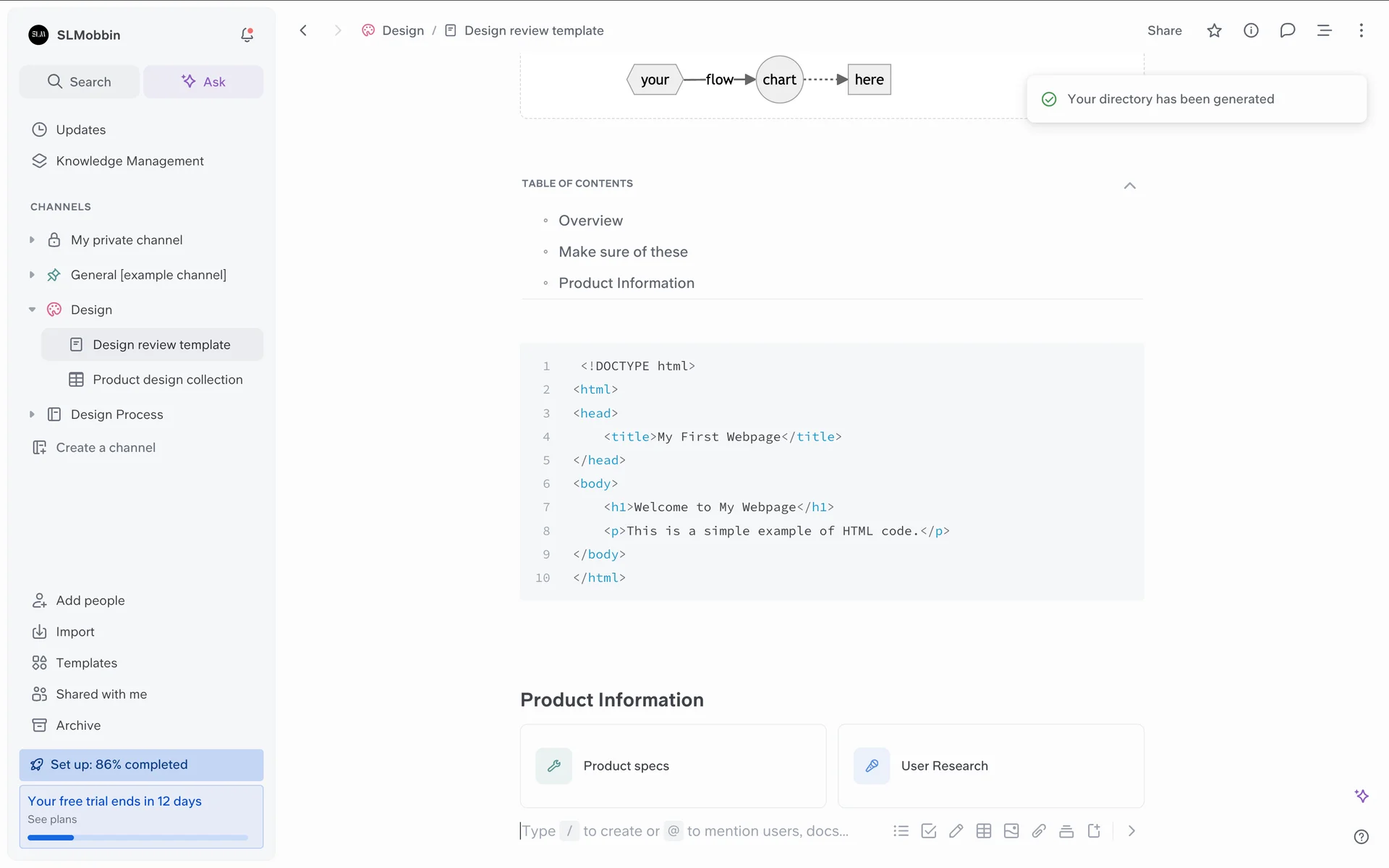This screenshot has width=1389, height=868.
Task: Insert a bulleted list block
Action: point(901,831)
